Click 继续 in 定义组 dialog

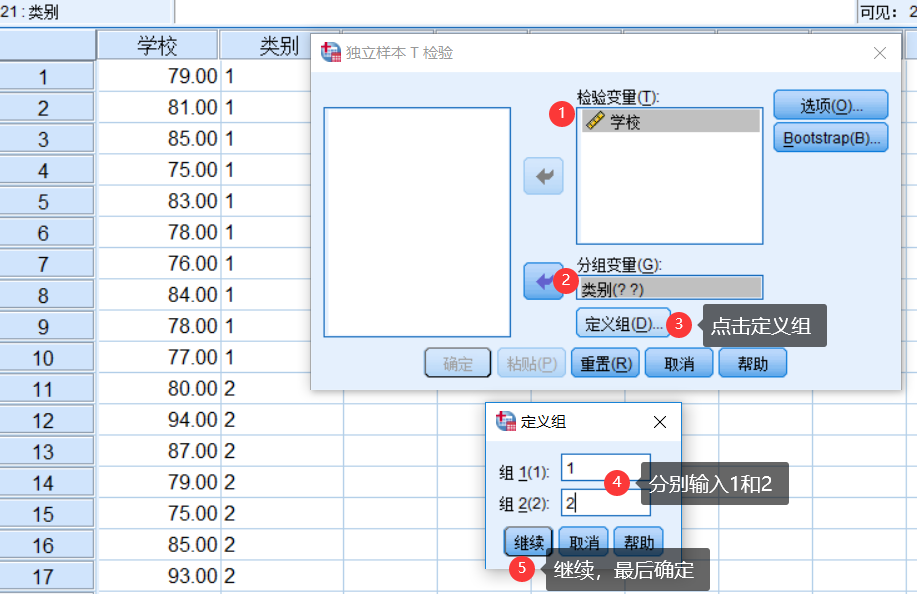[528, 542]
